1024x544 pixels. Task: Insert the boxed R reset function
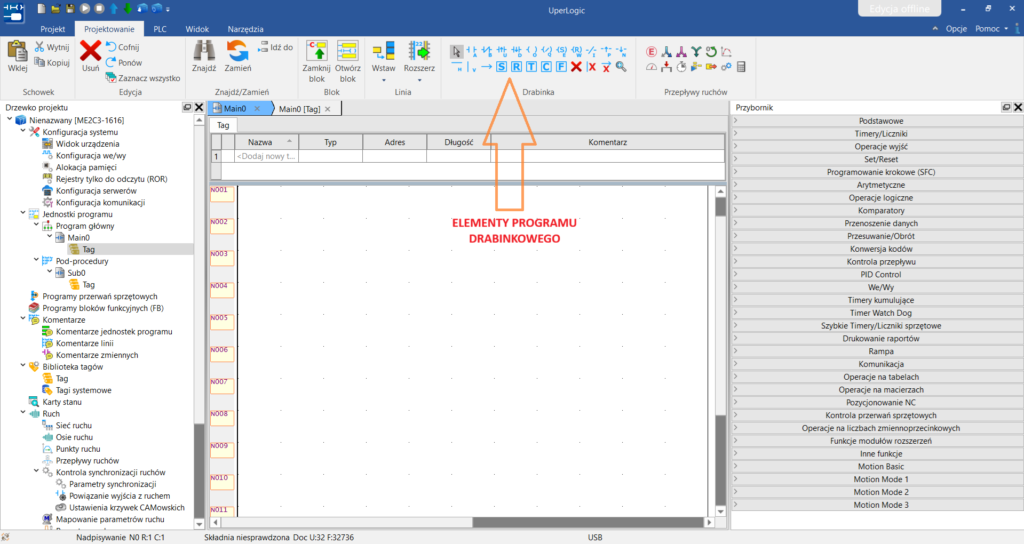(x=517, y=67)
